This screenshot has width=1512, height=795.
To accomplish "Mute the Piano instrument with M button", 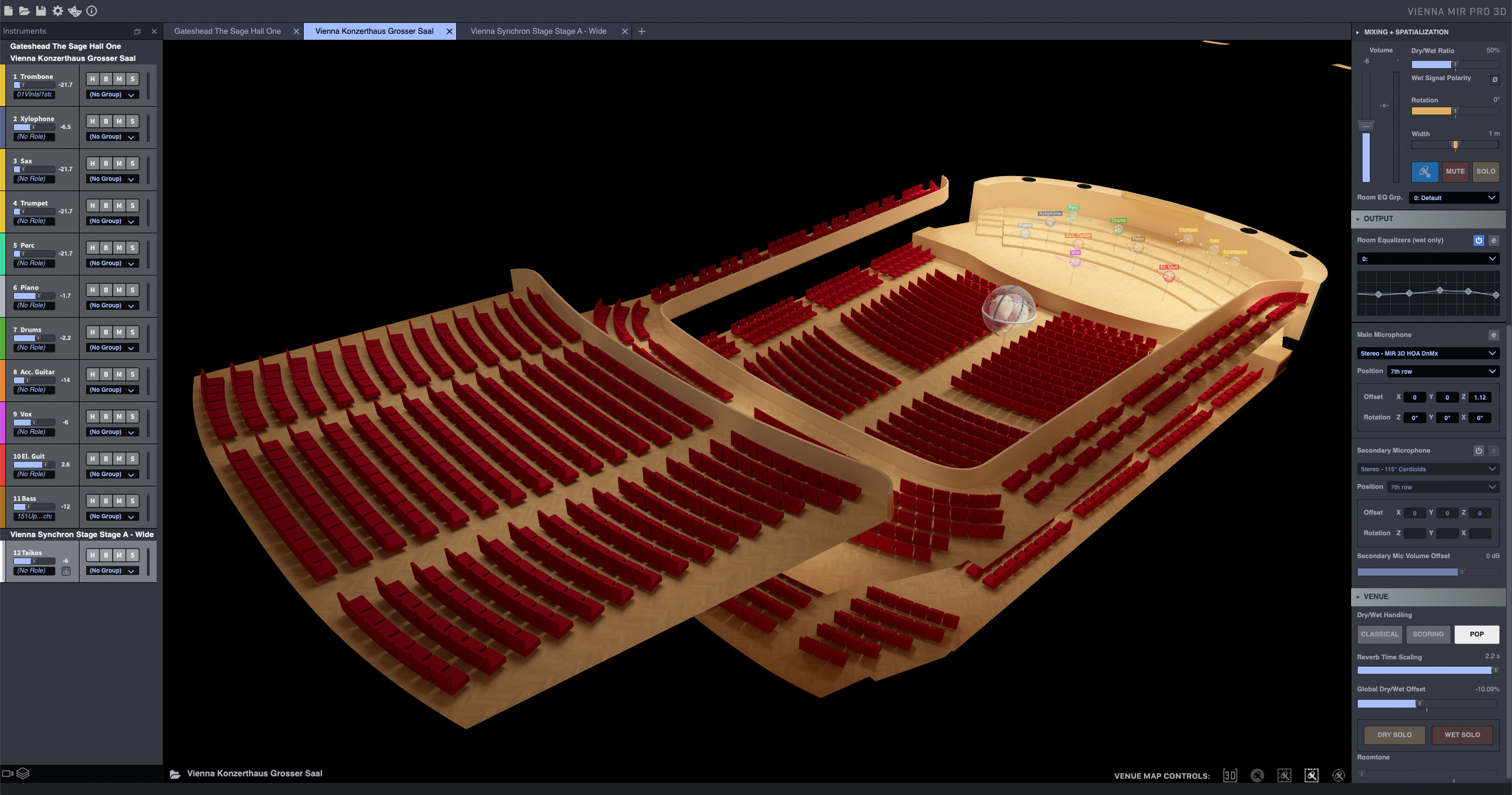I will (119, 290).
